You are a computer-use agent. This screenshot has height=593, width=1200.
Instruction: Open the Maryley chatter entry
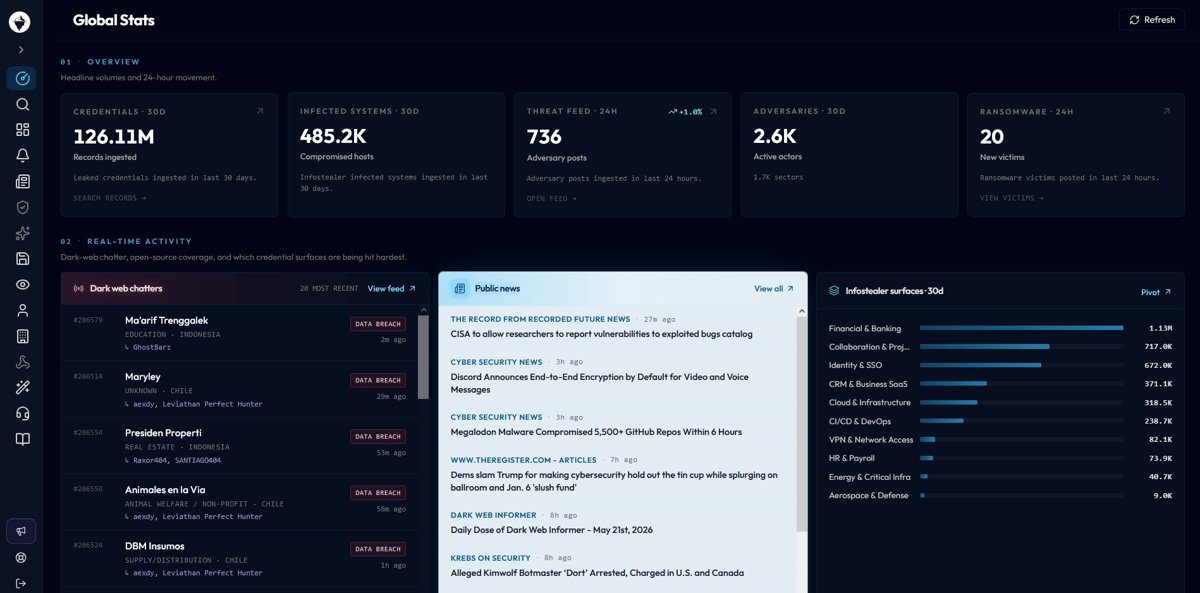(239, 389)
